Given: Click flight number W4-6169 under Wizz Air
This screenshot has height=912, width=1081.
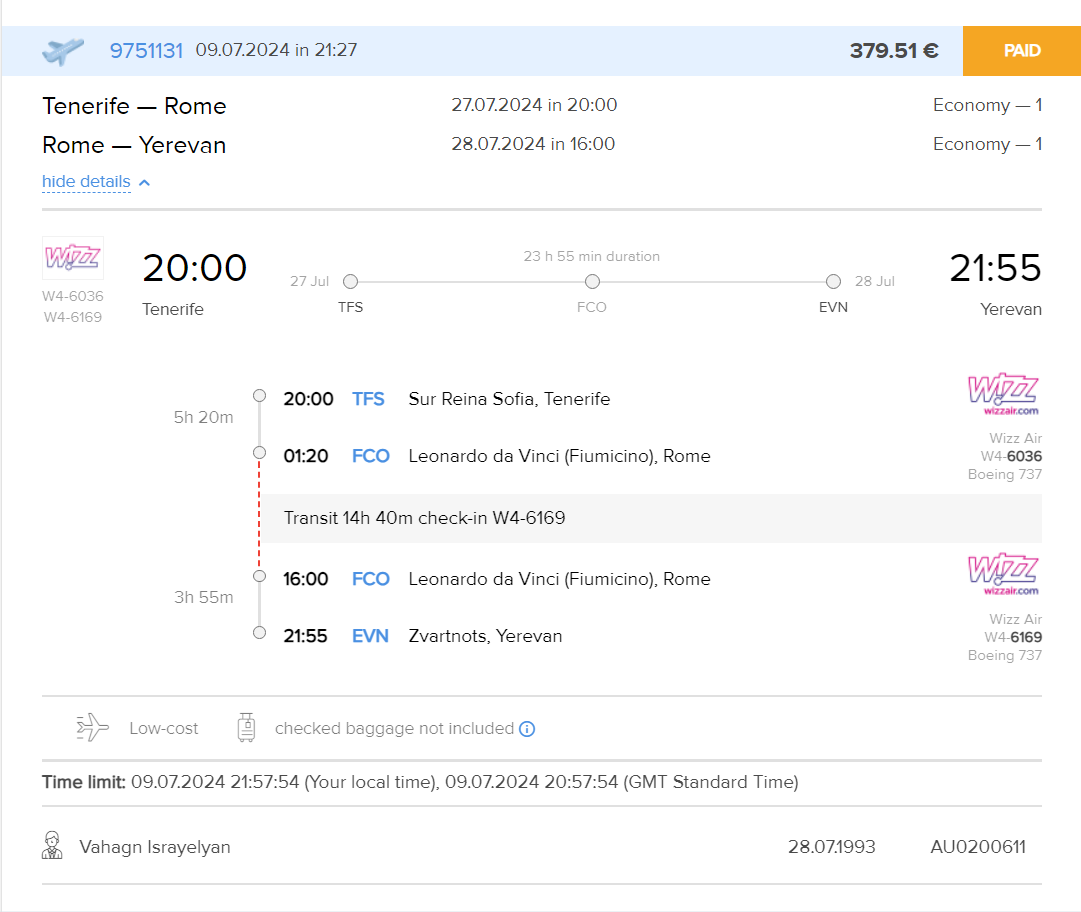Looking at the screenshot, I should tap(1013, 637).
